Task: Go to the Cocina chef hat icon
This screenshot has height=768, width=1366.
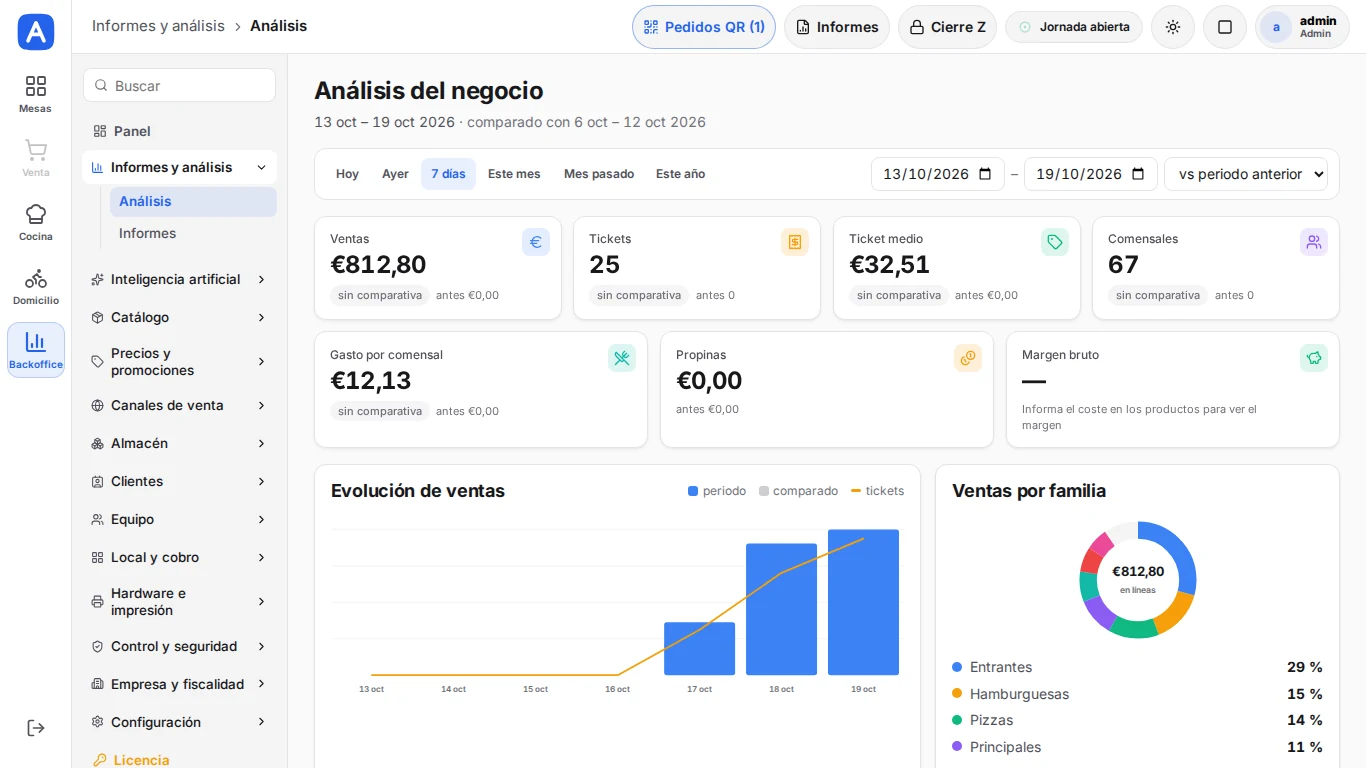Action: point(36,214)
